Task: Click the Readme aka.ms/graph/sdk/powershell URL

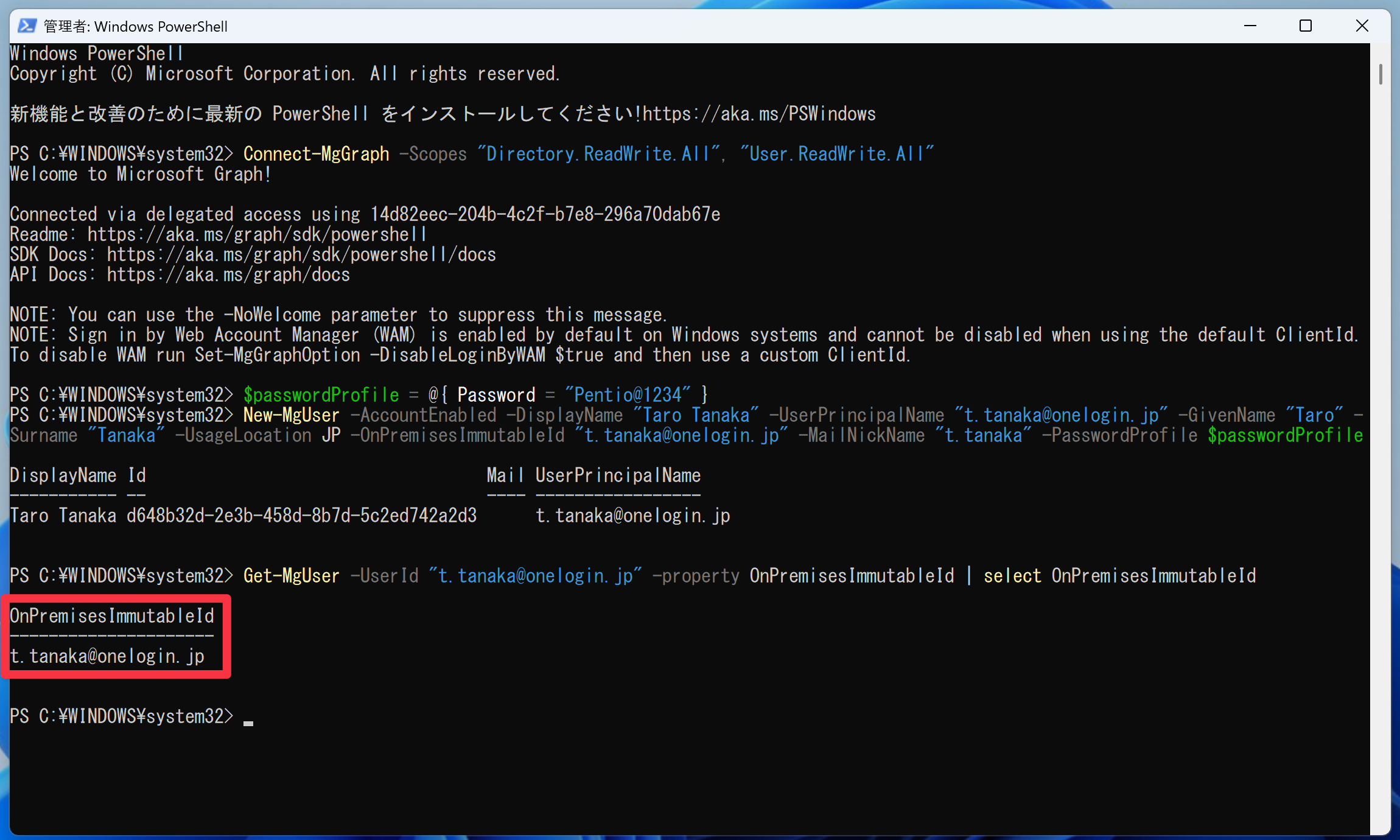Action: [257, 234]
